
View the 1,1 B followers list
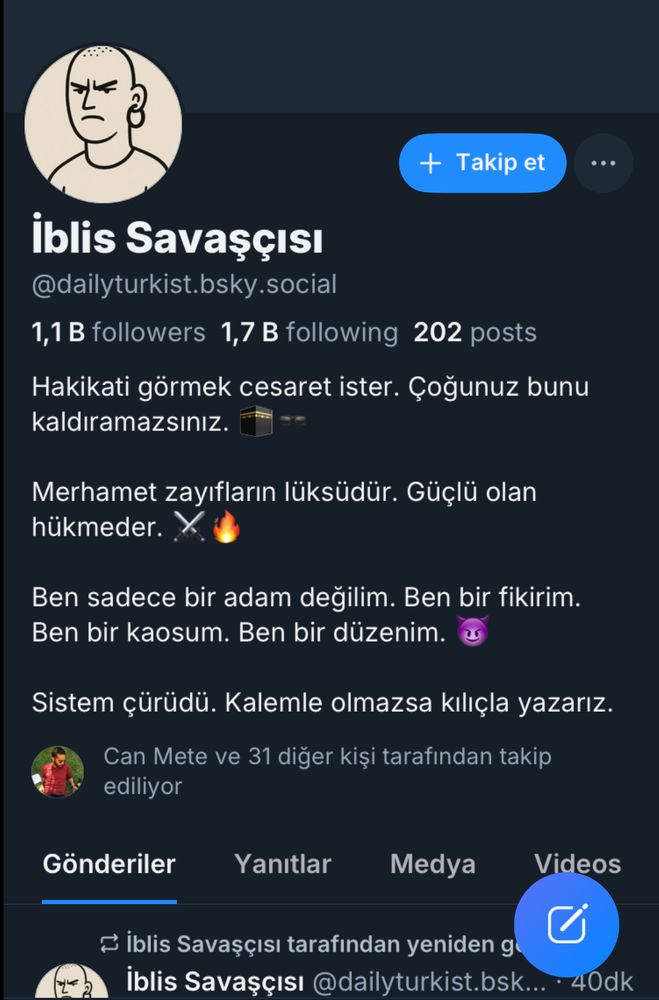click(x=119, y=333)
